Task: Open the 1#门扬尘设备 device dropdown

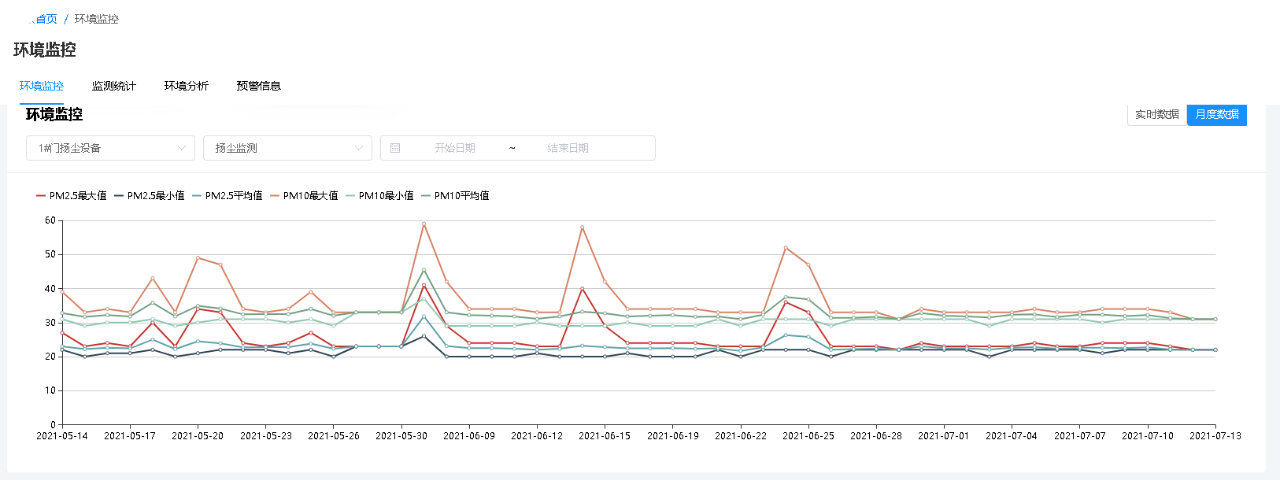Action: click(x=110, y=148)
